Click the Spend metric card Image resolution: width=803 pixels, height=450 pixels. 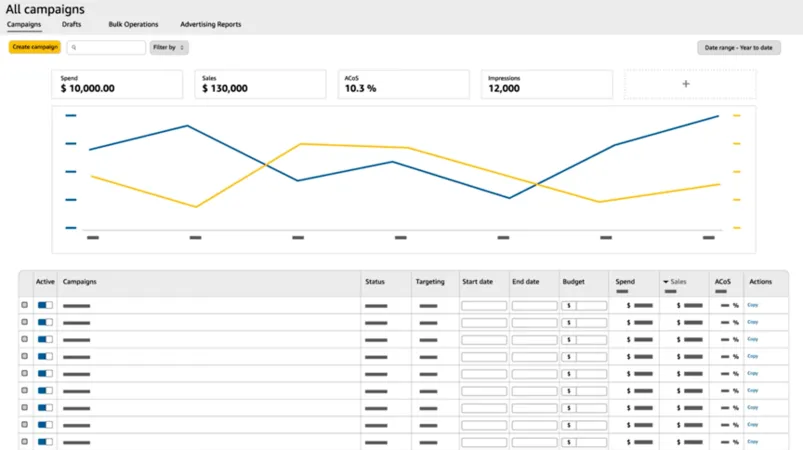[x=117, y=84]
